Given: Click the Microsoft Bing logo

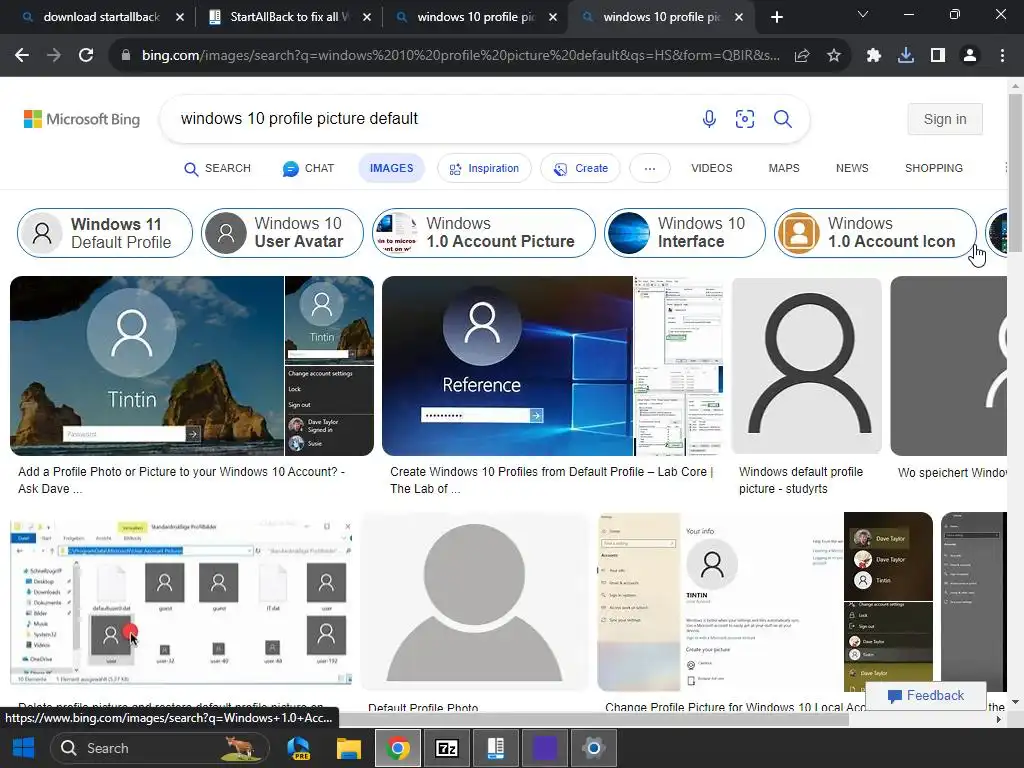Looking at the screenshot, I should [82, 119].
